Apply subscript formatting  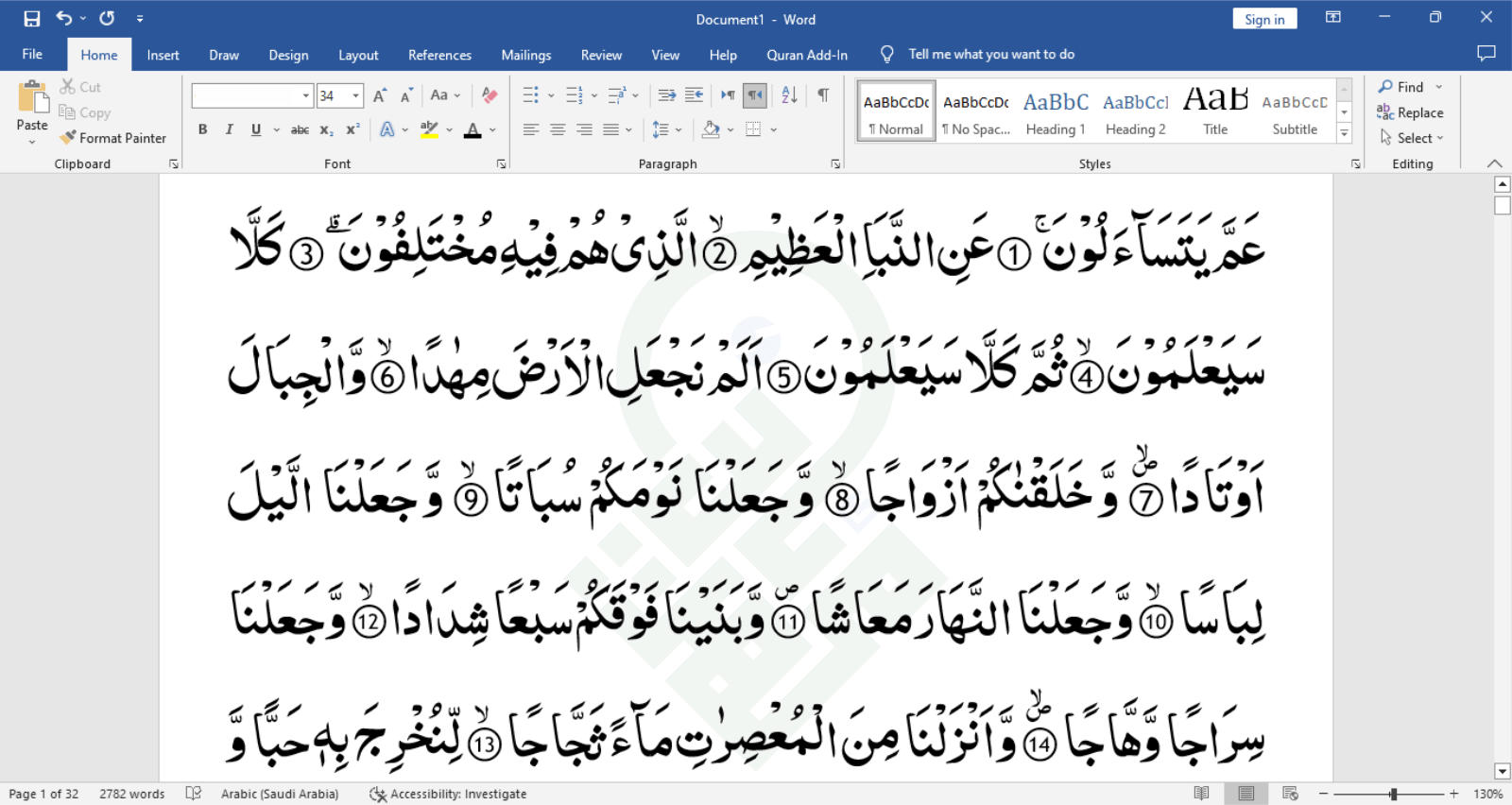click(326, 129)
